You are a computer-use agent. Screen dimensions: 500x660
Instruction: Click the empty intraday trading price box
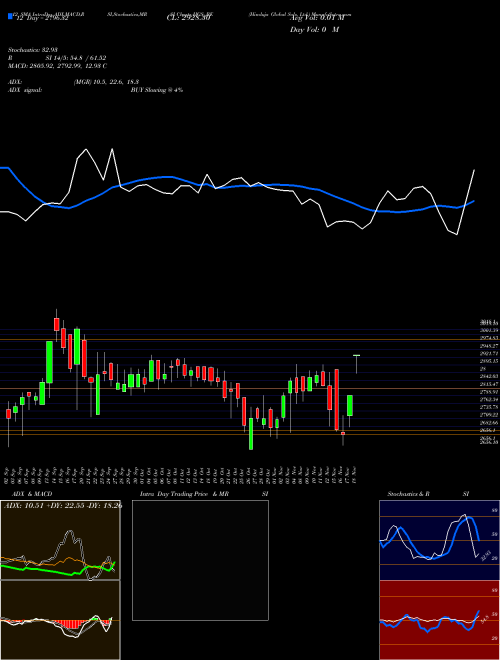200,560
